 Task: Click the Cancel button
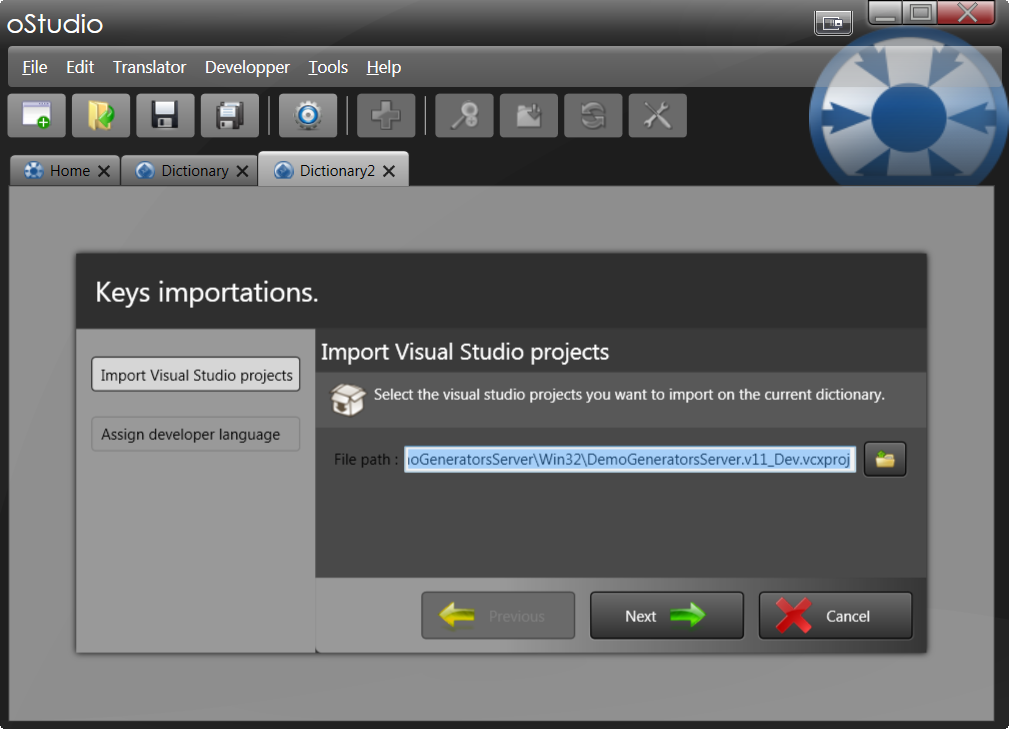click(835, 616)
